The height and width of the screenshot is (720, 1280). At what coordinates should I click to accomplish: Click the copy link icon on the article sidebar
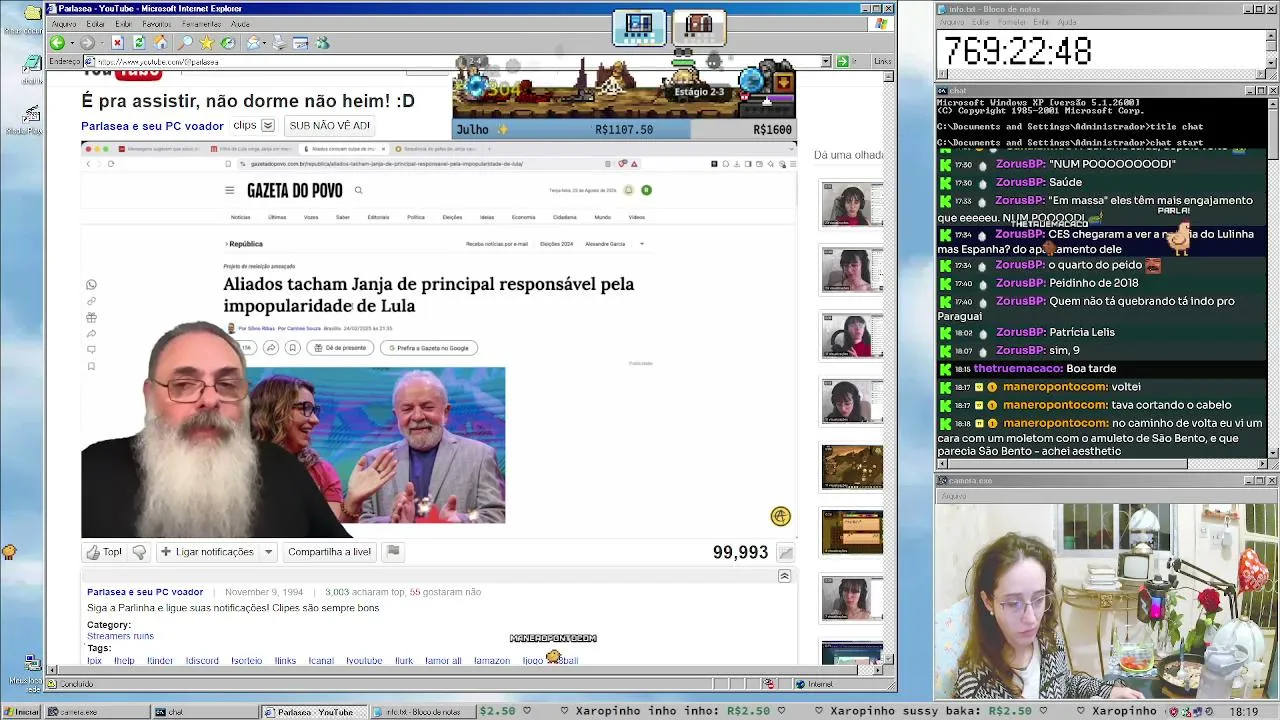coord(91,301)
